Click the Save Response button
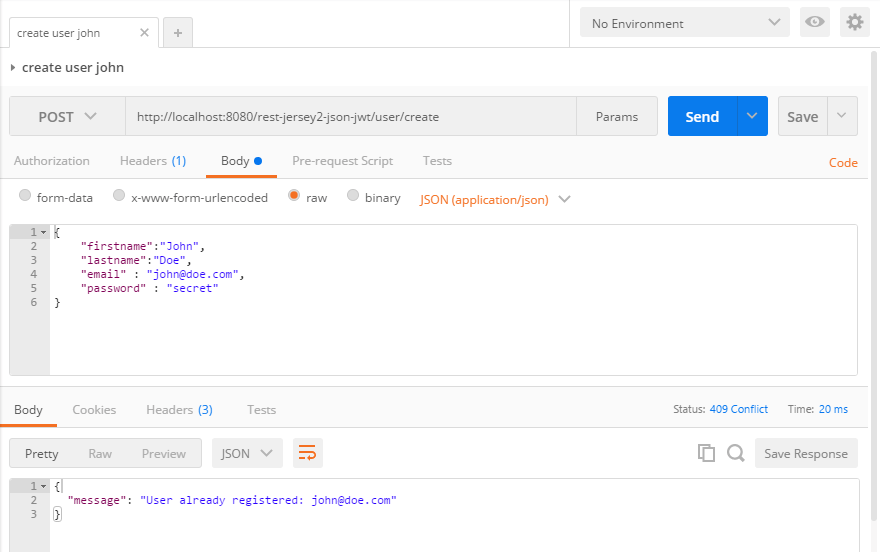The height and width of the screenshot is (552, 880). 805,453
